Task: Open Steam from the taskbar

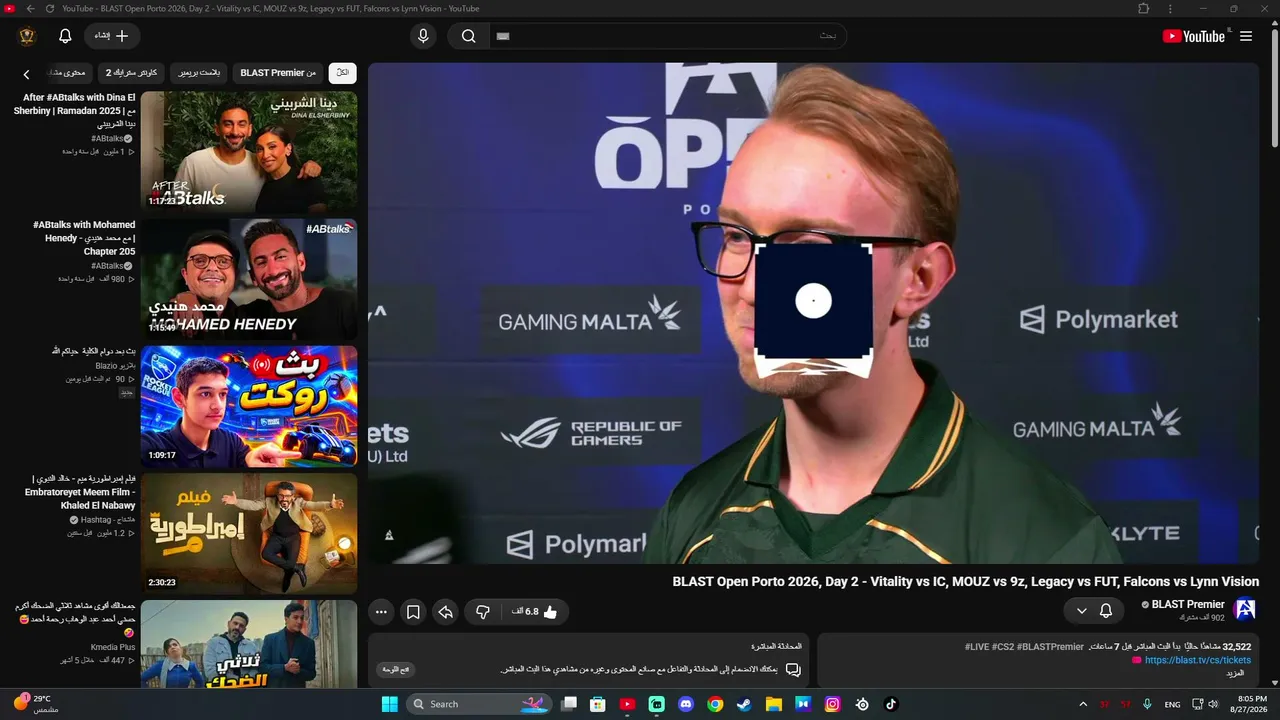Action: [744, 704]
